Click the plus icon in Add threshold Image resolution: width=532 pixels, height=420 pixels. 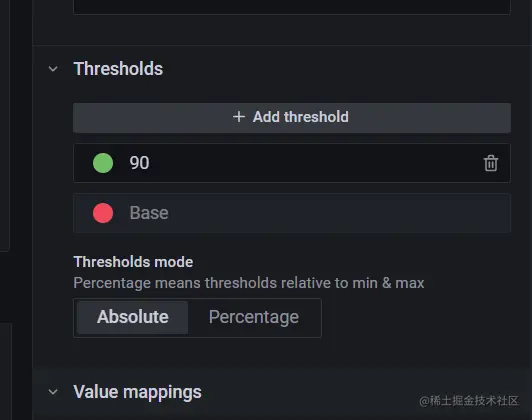tap(239, 117)
